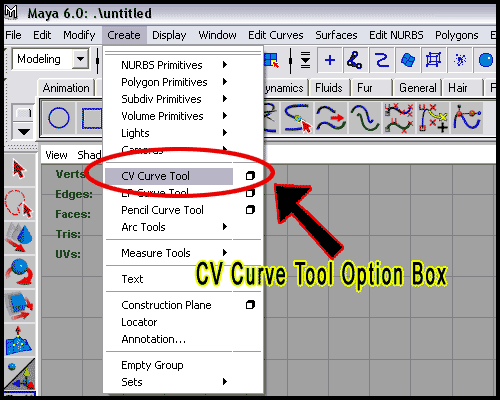Open the Surfaces menu

(336, 35)
